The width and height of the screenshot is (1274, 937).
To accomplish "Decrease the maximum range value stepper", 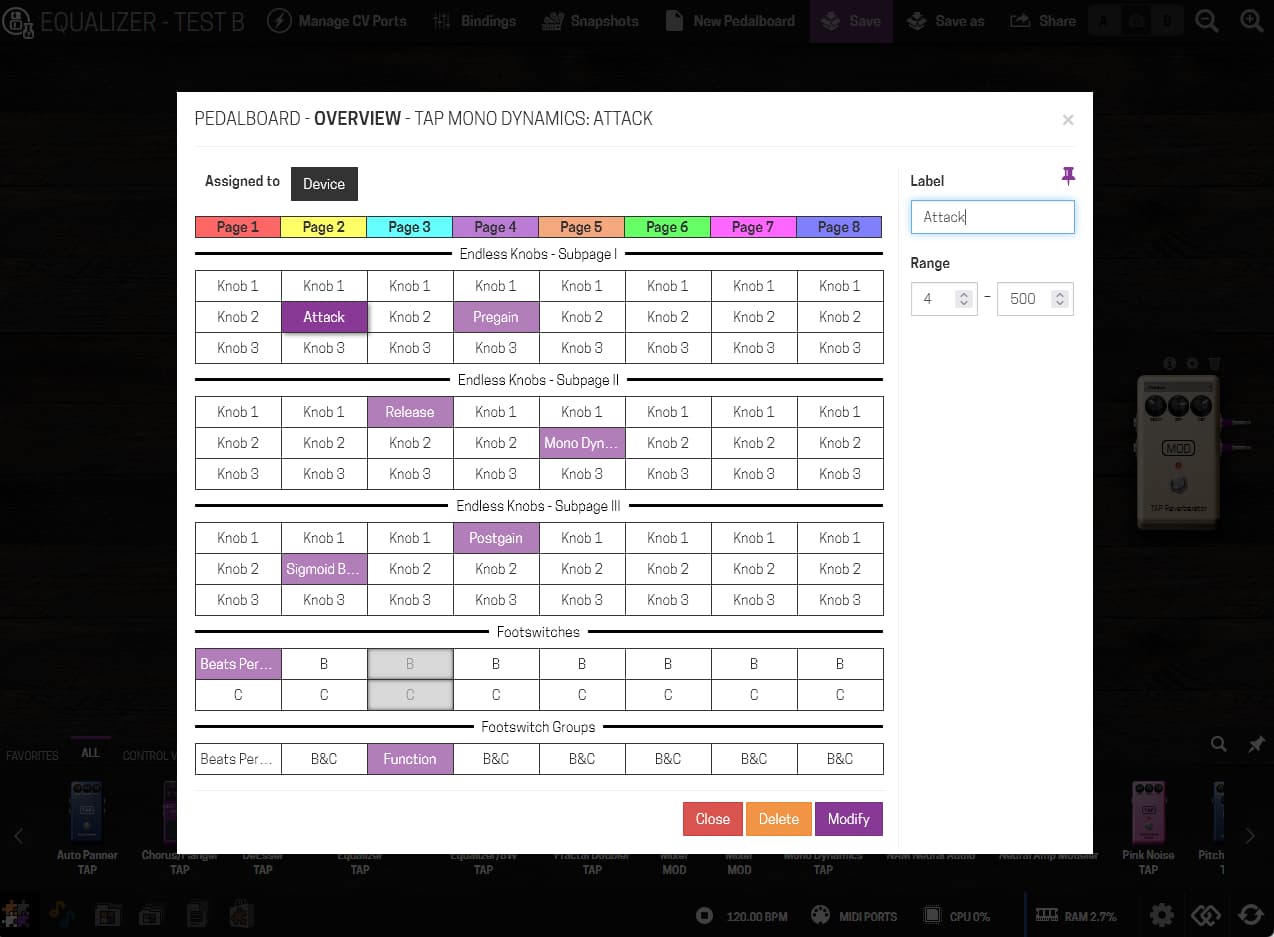I will (x=1059, y=303).
